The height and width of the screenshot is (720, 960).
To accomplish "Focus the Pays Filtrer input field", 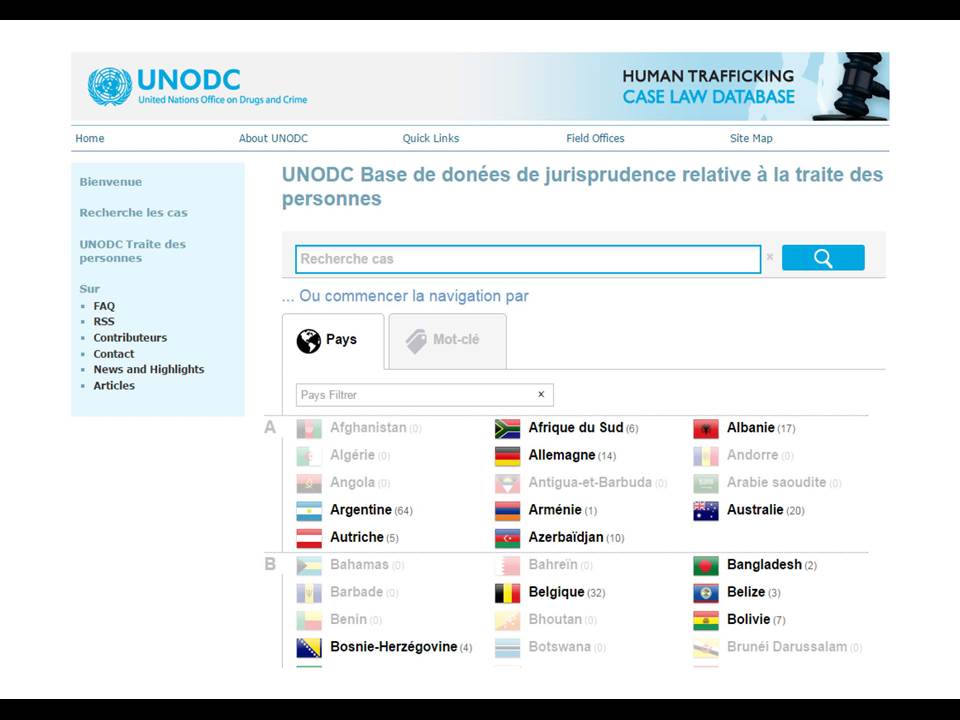I will click(x=424, y=395).
